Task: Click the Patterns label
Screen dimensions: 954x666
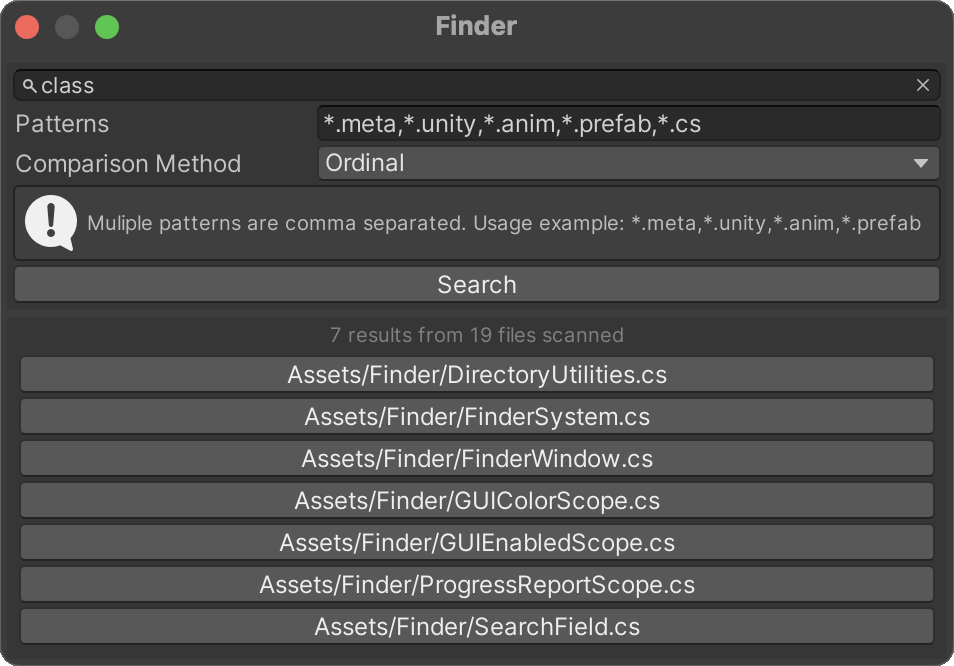Action: 62,123
